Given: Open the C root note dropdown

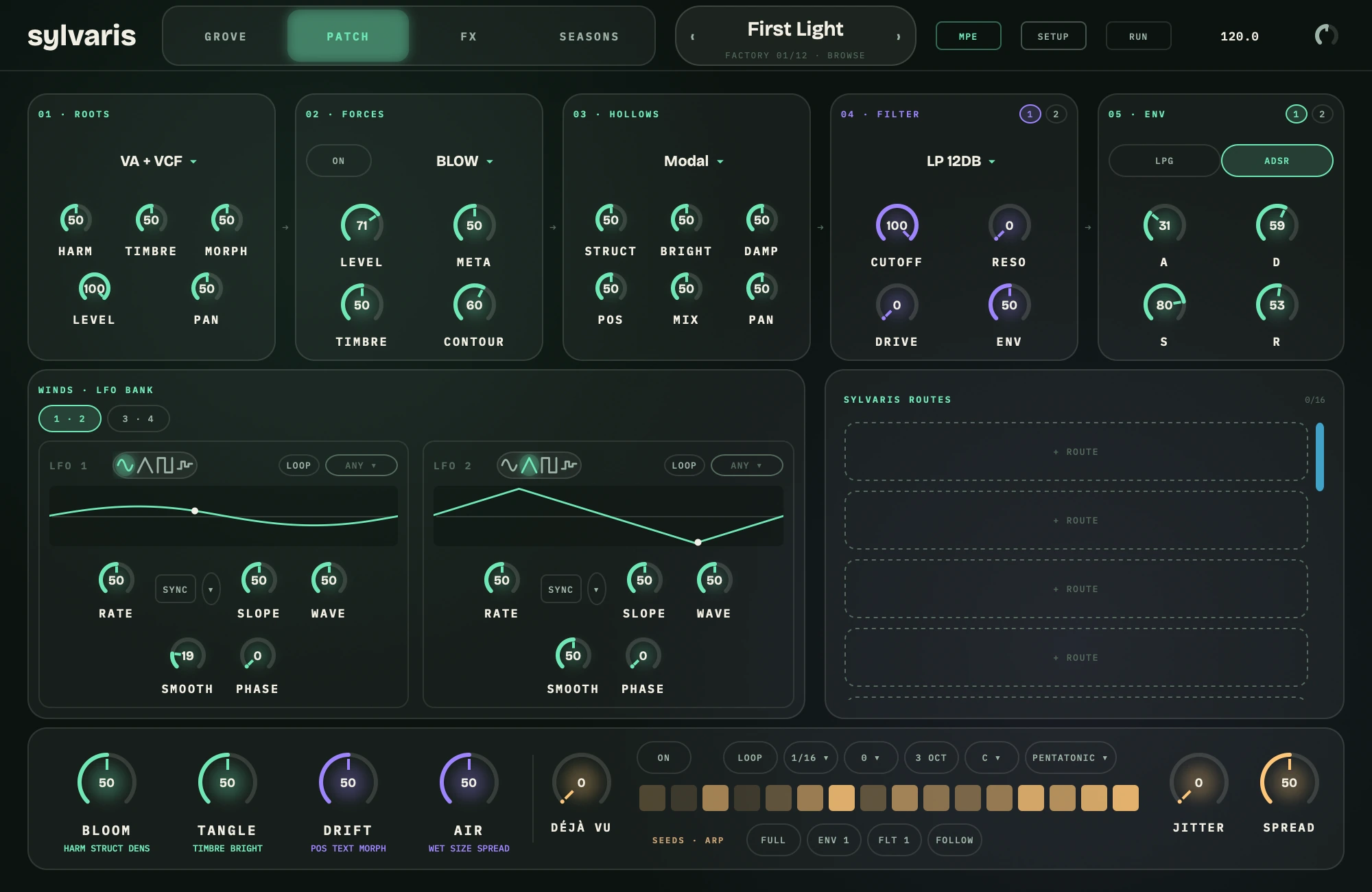Looking at the screenshot, I should 991,758.
